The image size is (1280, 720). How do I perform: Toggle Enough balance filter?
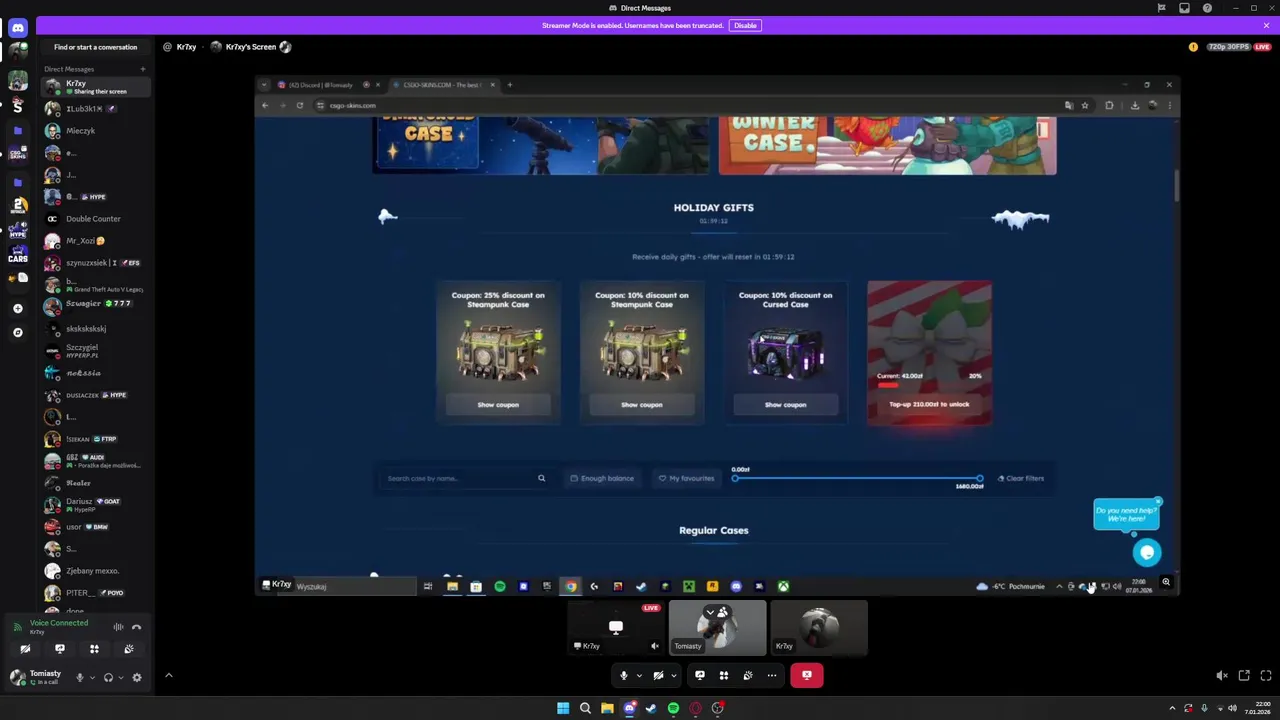tap(602, 478)
